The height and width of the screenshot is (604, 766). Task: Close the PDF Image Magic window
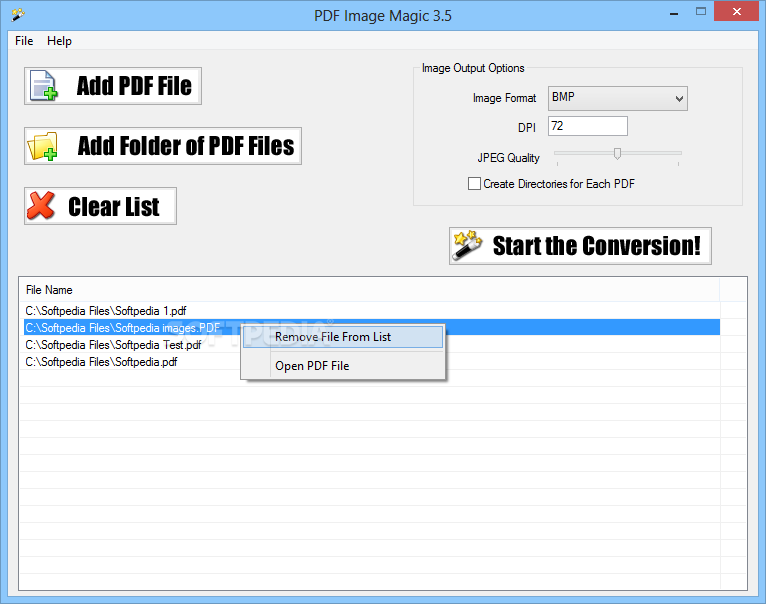tap(737, 11)
